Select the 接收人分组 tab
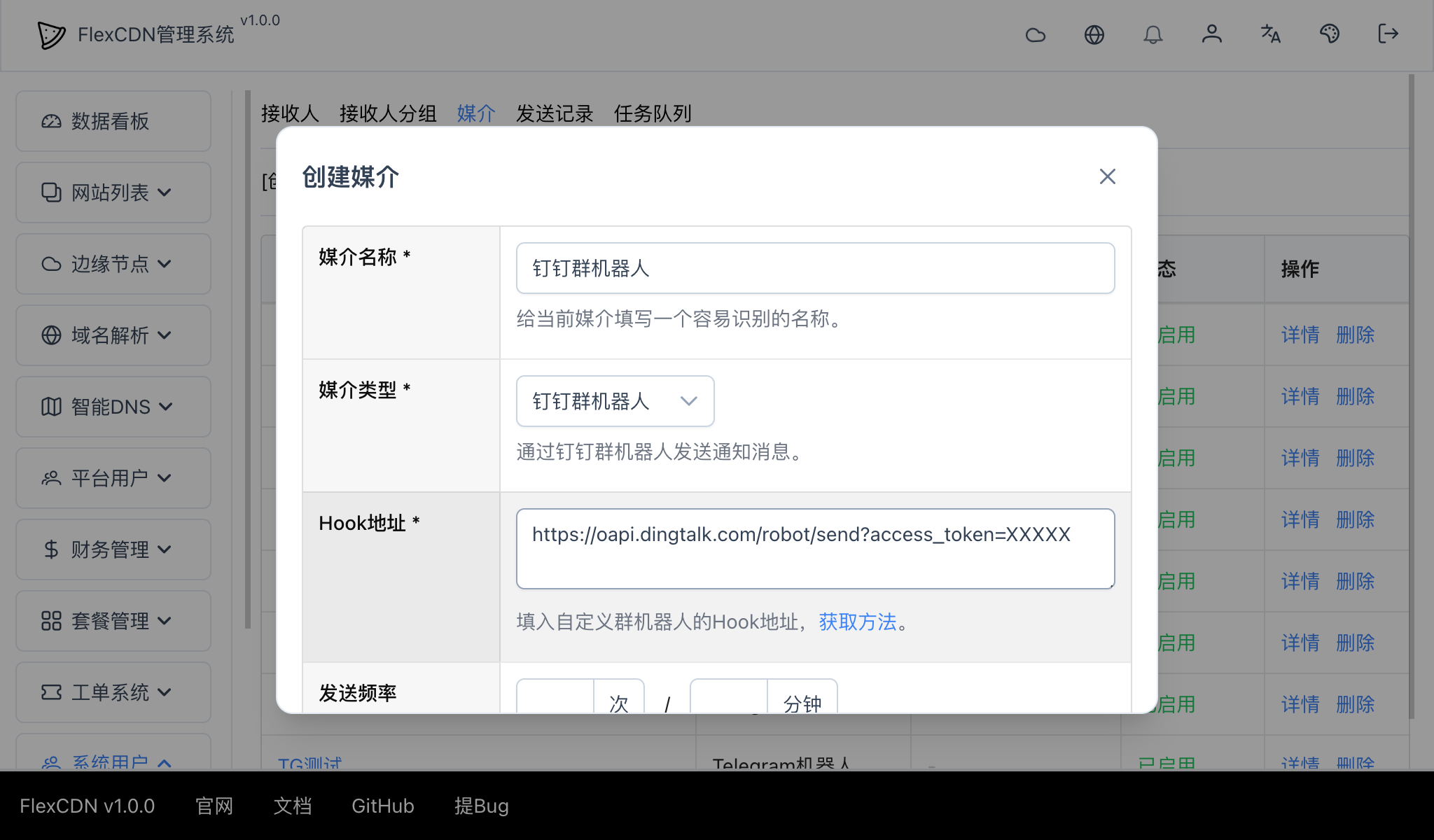 coord(387,113)
